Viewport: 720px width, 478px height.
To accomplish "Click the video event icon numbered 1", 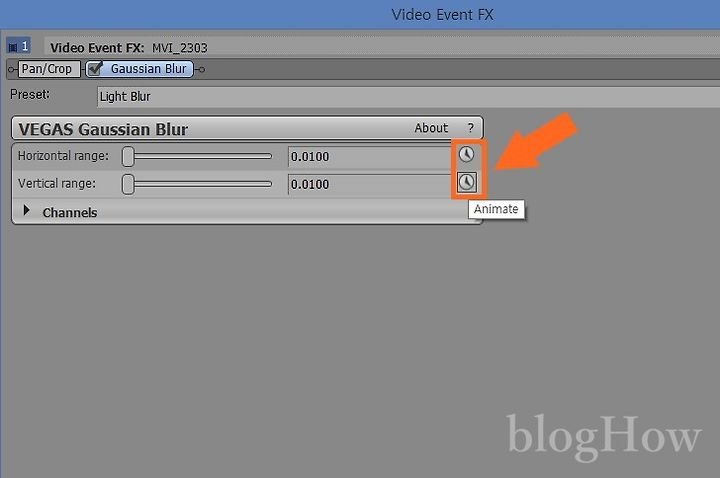I will pos(18,46).
